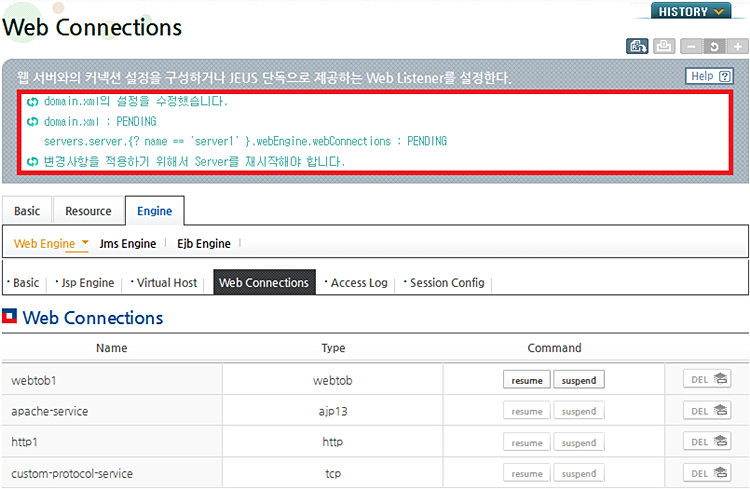The image size is (750, 489).
Task: Delete the http1 connection
Action: click(707, 442)
